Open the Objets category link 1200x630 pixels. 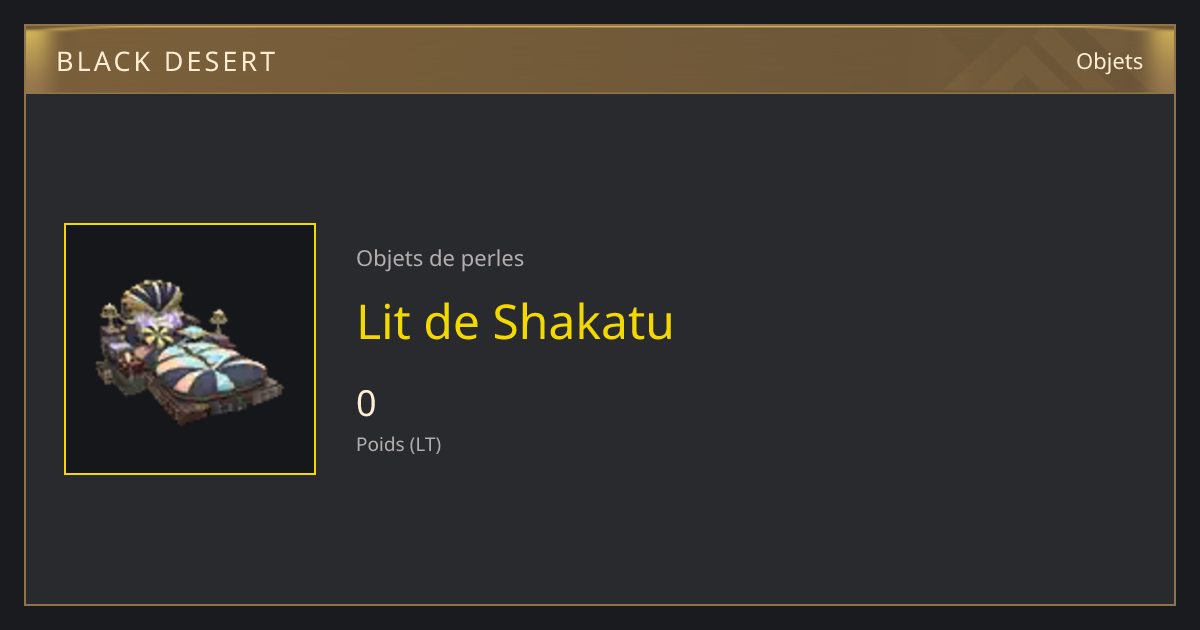(x=1109, y=61)
